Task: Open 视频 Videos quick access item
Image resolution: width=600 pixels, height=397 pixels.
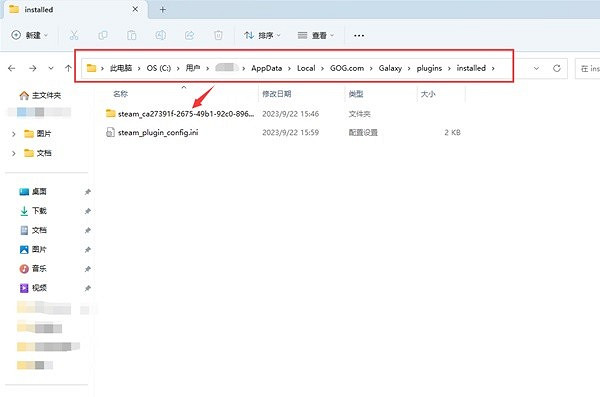Action: [x=33, y=288]
